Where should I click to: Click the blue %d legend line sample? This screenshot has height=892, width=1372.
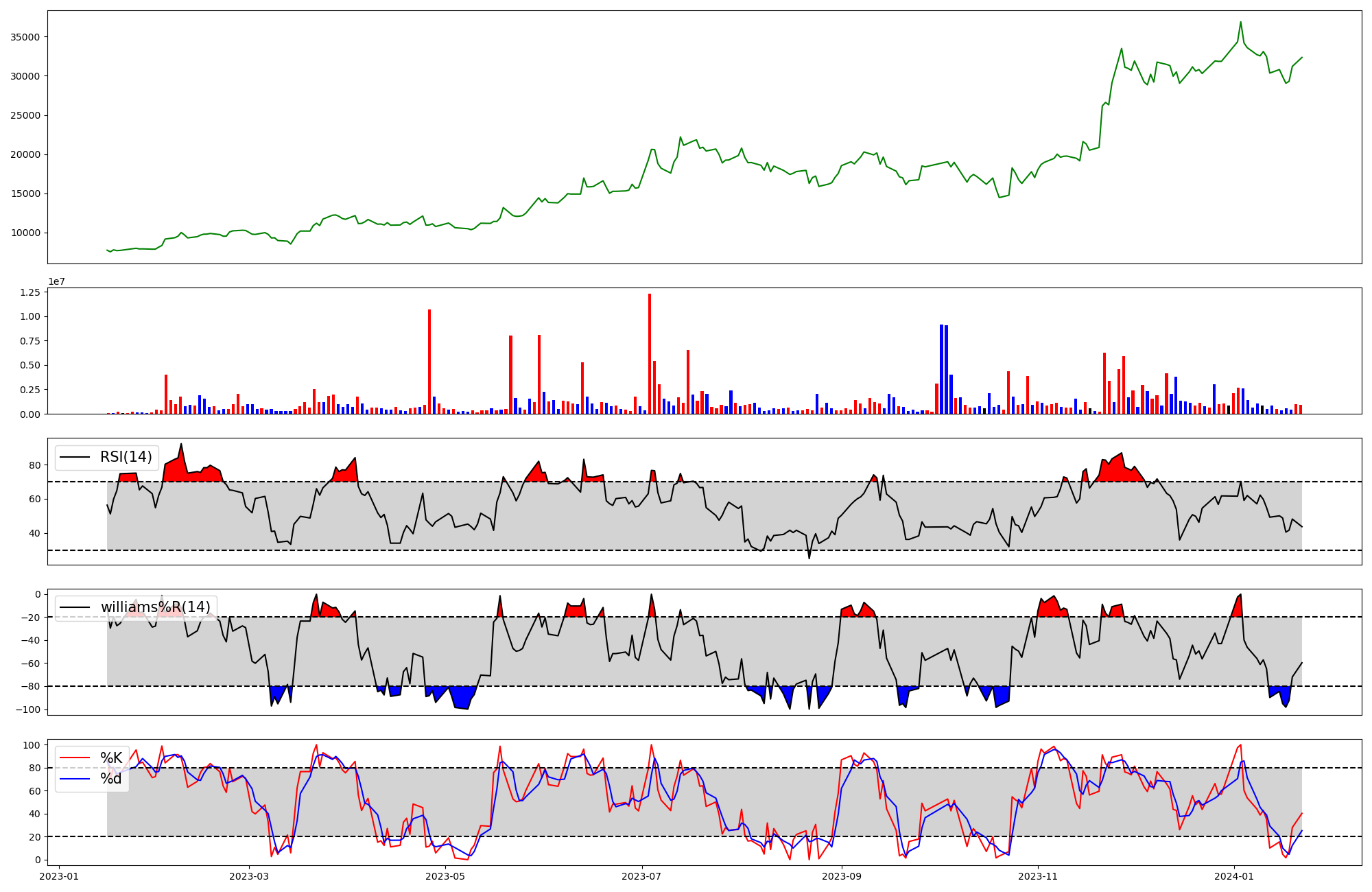tap(75, 779)
